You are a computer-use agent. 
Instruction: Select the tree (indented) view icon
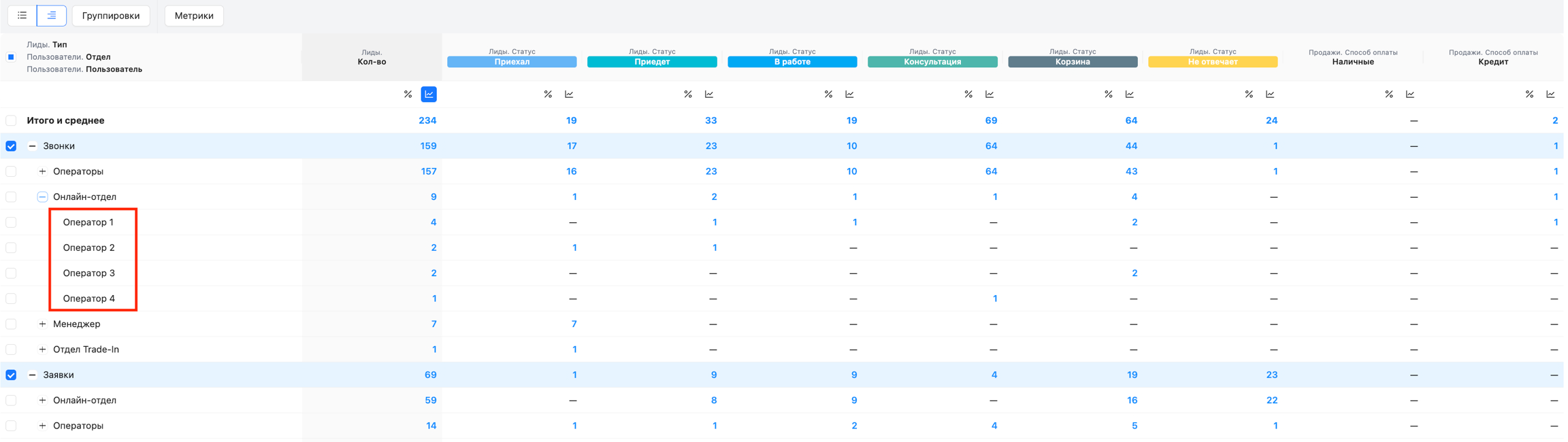(52, 15)
